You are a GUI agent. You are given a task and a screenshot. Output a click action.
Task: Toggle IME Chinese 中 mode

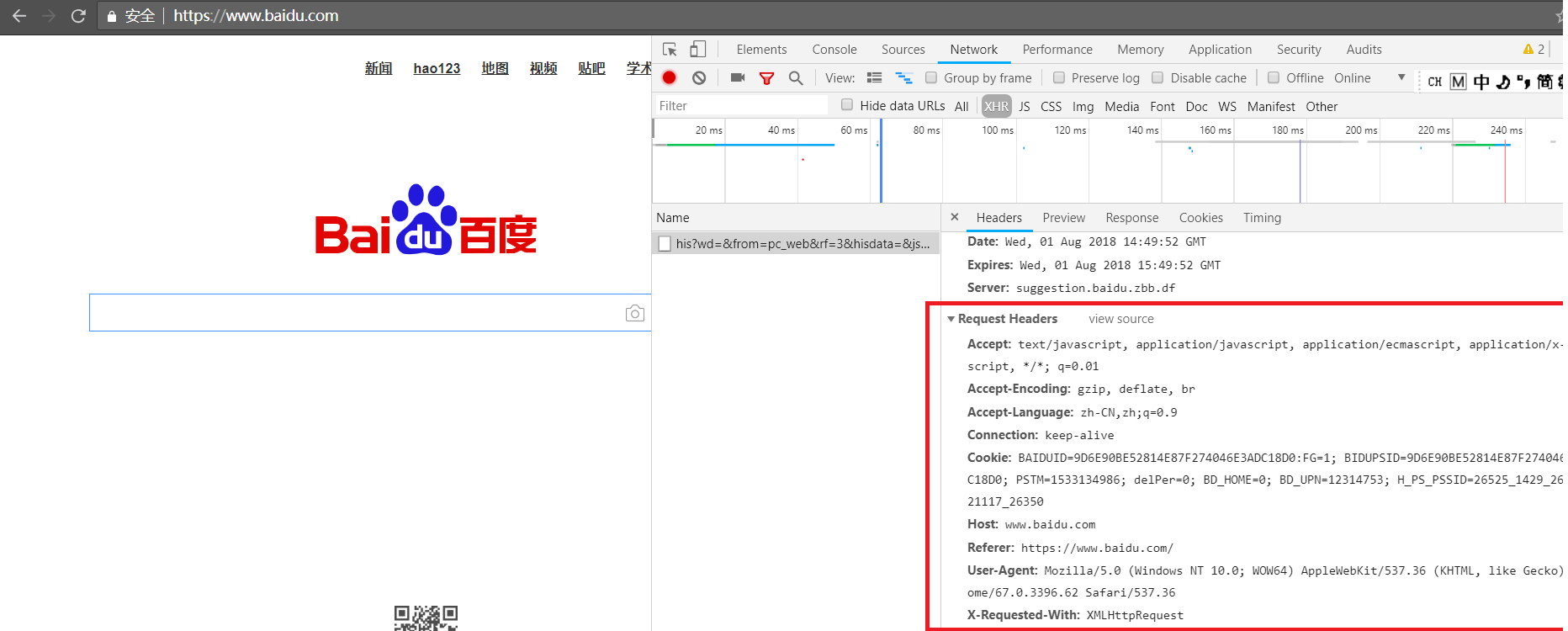(x=1481, y=82)
